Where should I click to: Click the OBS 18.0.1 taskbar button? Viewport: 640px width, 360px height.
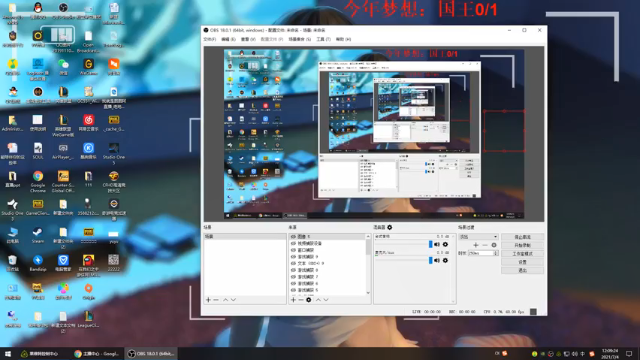pos(150,353)
